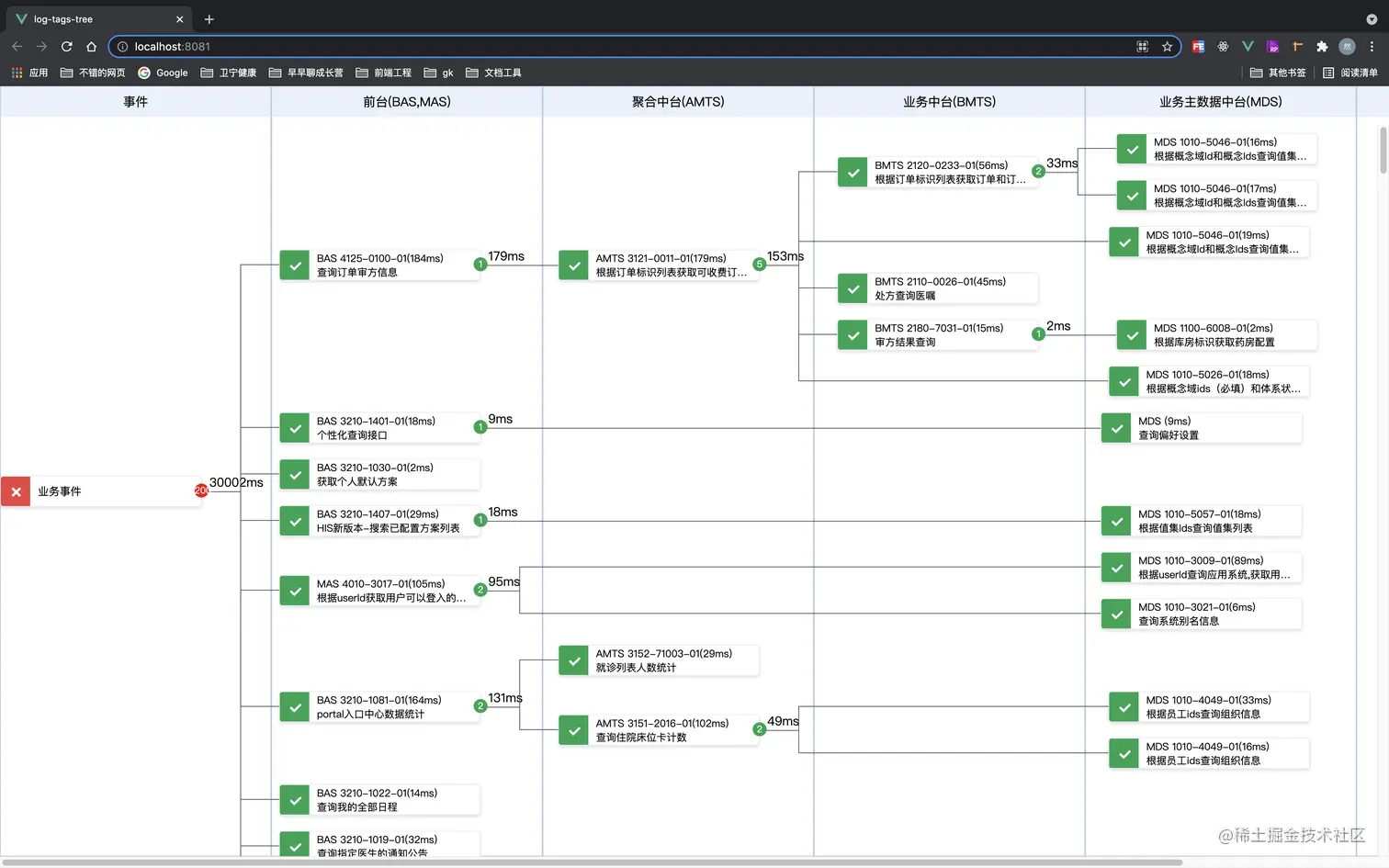Viewport: 1389px width, 868px height.
Task: Bookmark this page with the star icon
Action: click(x=1167, y=46)
